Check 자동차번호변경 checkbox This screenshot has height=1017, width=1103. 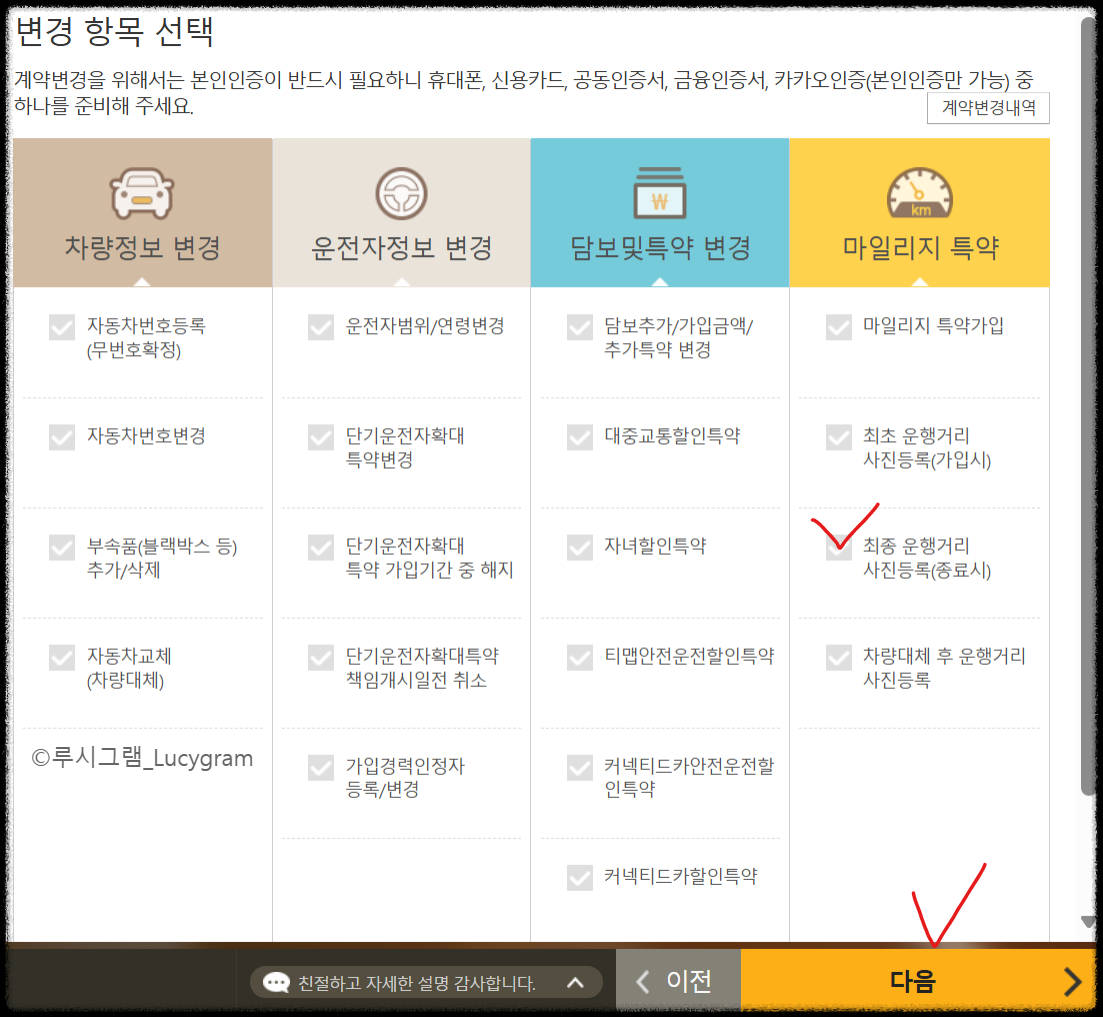click(x=62, y=437)
